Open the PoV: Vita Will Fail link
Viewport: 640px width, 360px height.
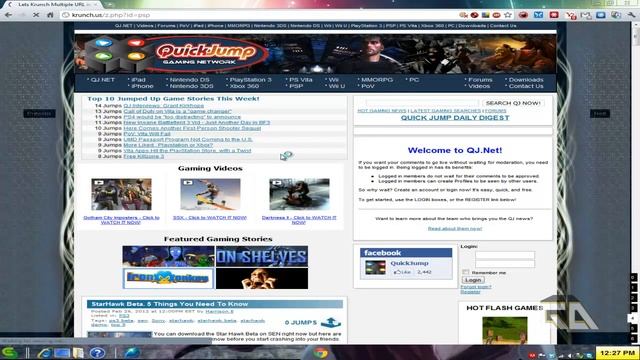click(x=147, y=133)
